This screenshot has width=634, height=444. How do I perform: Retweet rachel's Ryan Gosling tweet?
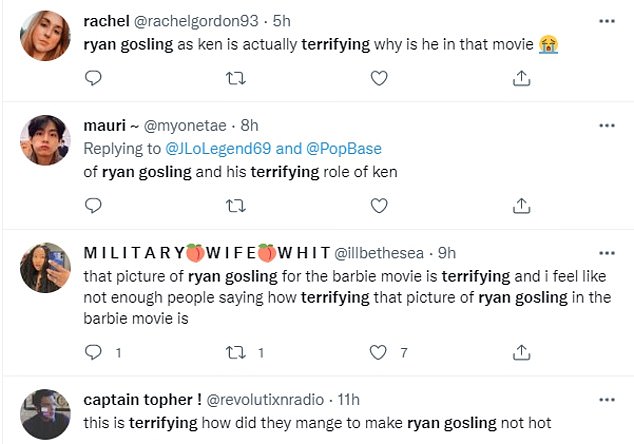pyautogui.click(x=235, y=78)
